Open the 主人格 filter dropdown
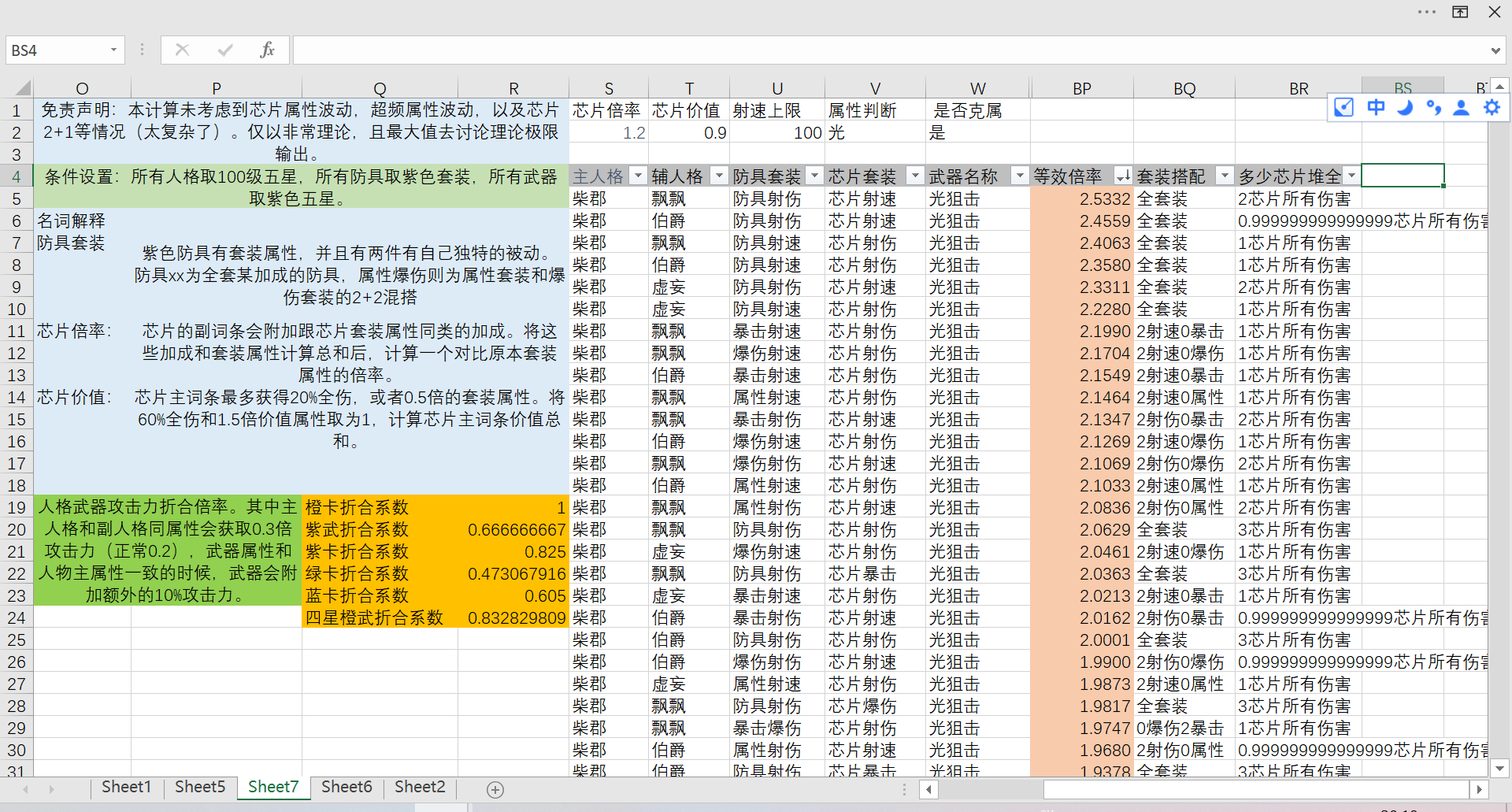 638,176
